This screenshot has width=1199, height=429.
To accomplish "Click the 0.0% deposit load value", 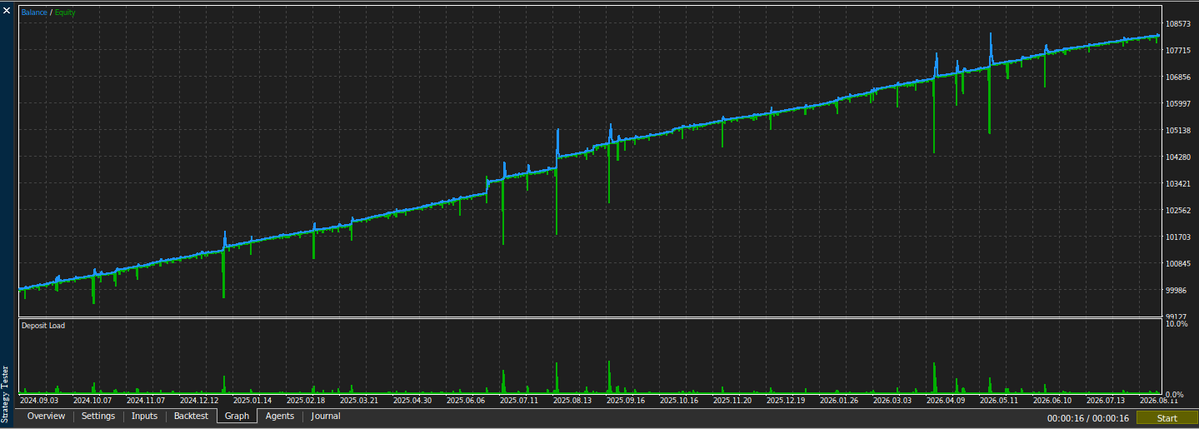I will (x=1177, y=394).
